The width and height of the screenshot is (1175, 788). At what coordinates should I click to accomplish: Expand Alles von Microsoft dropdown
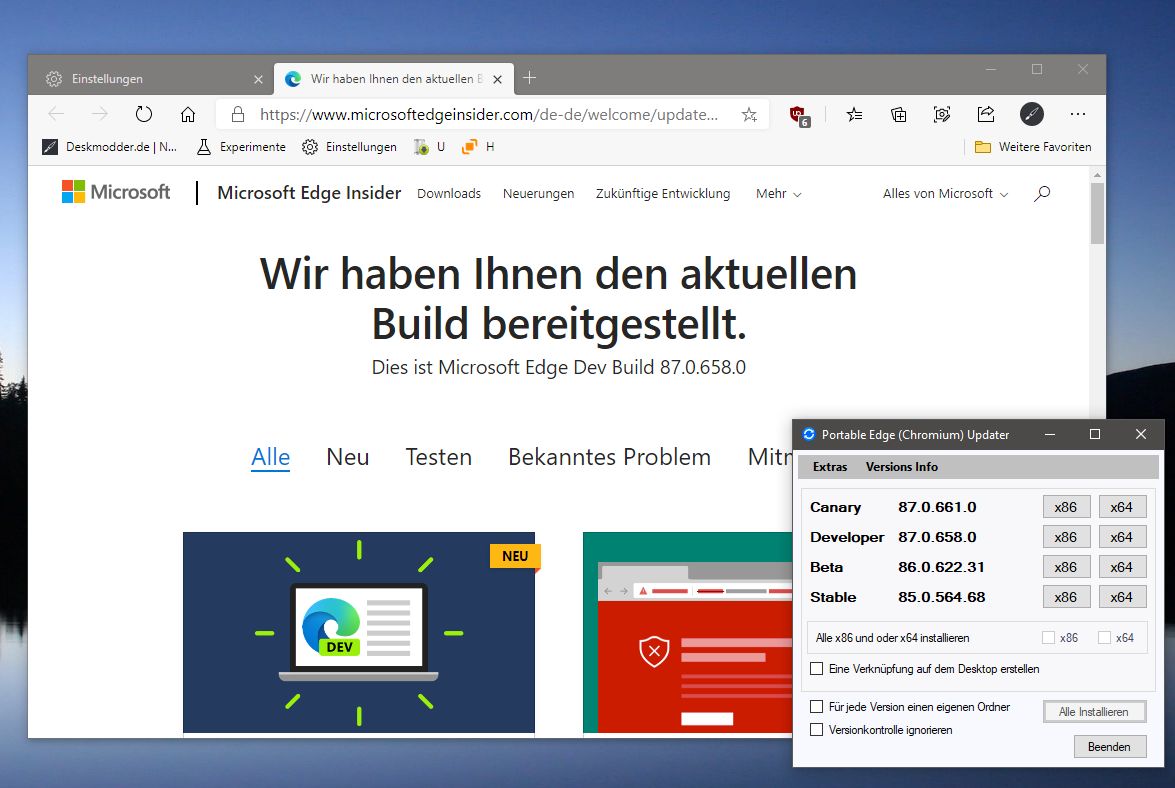[945, 193]
